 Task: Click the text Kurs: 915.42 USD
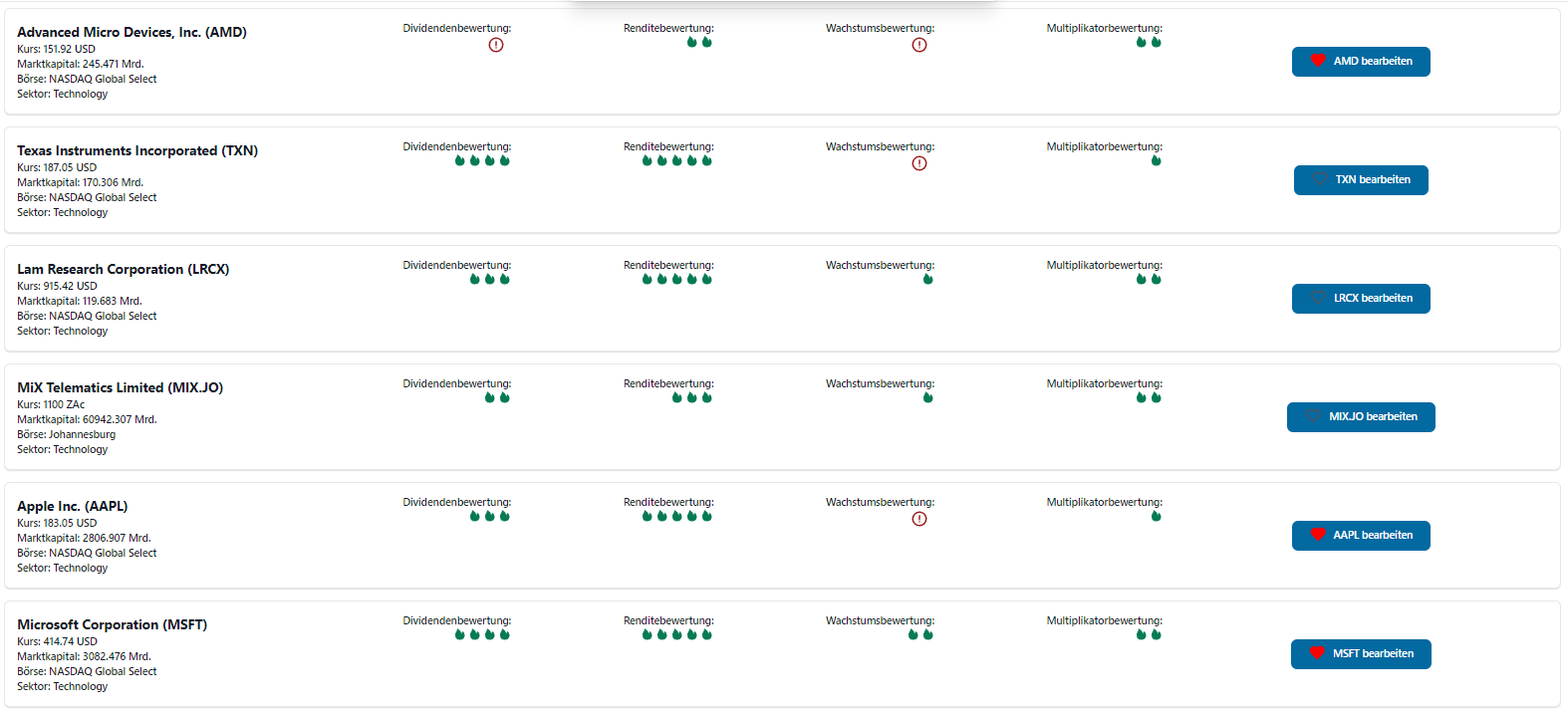coord(57,286)
